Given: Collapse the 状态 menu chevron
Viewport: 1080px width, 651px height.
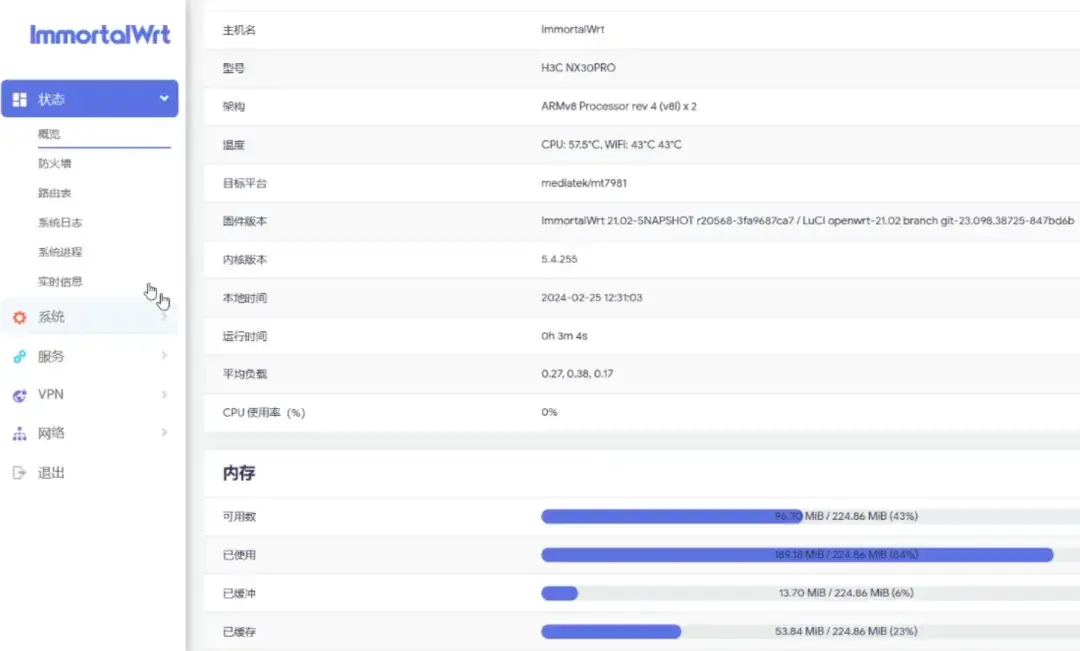Looking at the screenshot, I should tap(164, 98).
